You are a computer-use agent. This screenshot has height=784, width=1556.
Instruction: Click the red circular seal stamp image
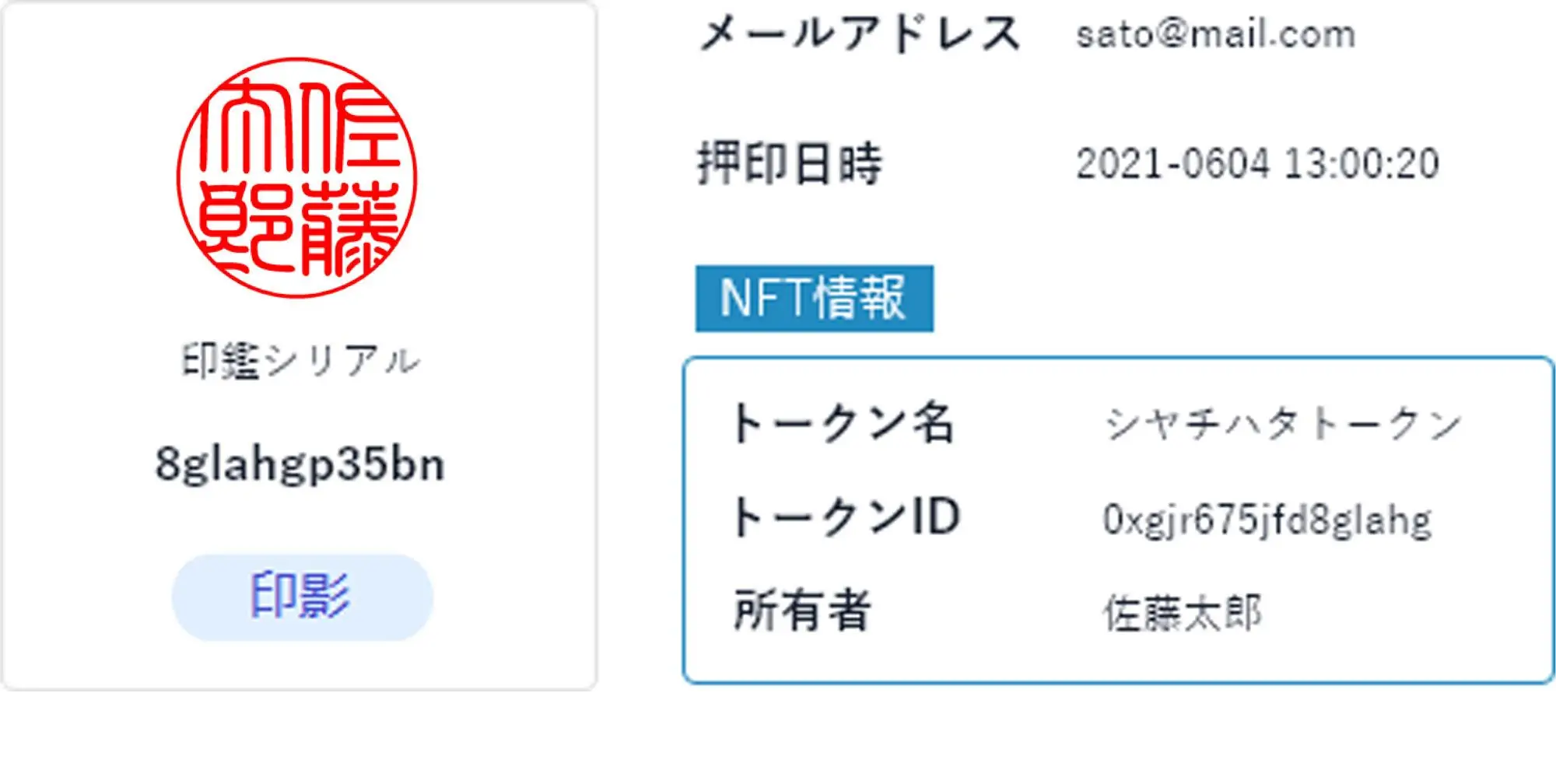pyautogui.click(x=297, y=178)
